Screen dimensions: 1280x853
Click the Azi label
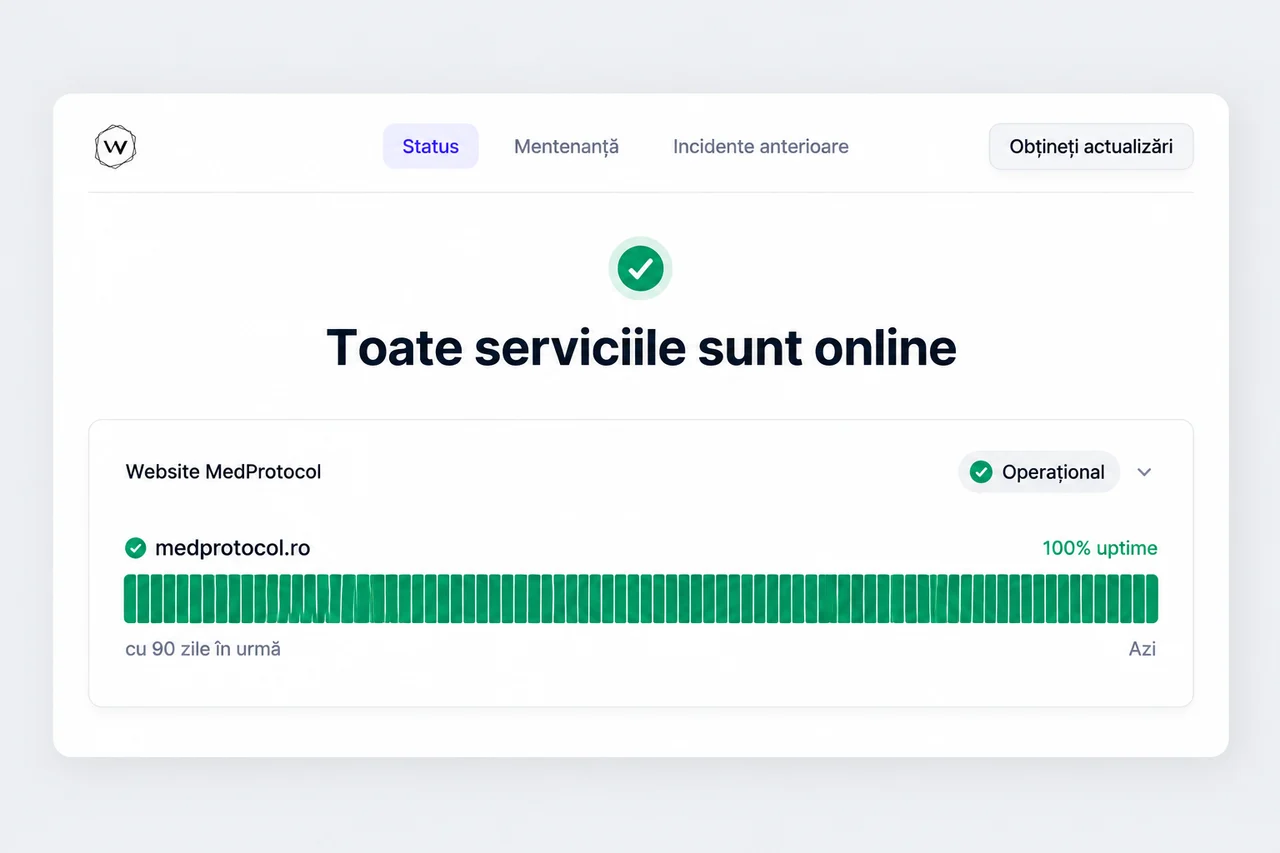click(1142, 649)
